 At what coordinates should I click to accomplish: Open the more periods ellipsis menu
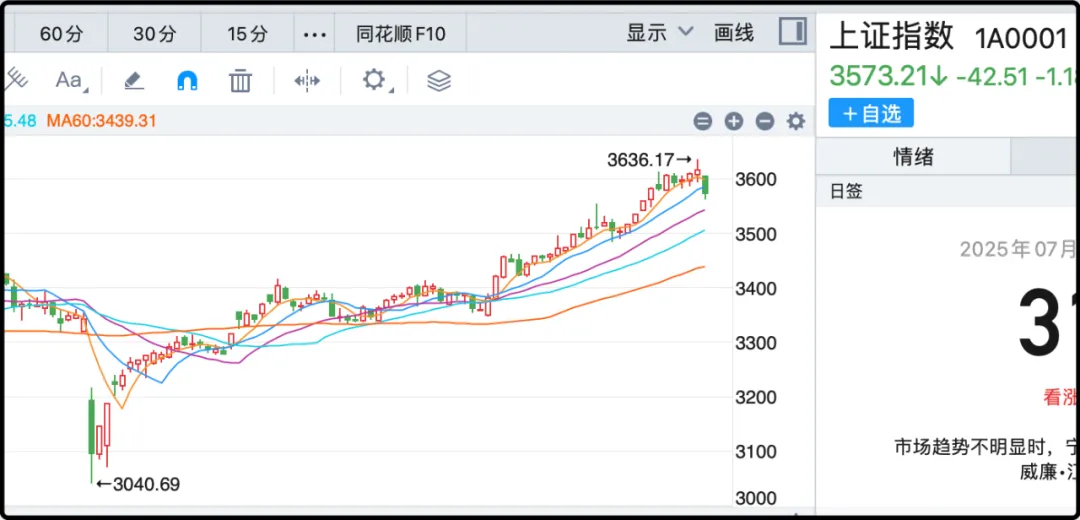tap(315, 34)
